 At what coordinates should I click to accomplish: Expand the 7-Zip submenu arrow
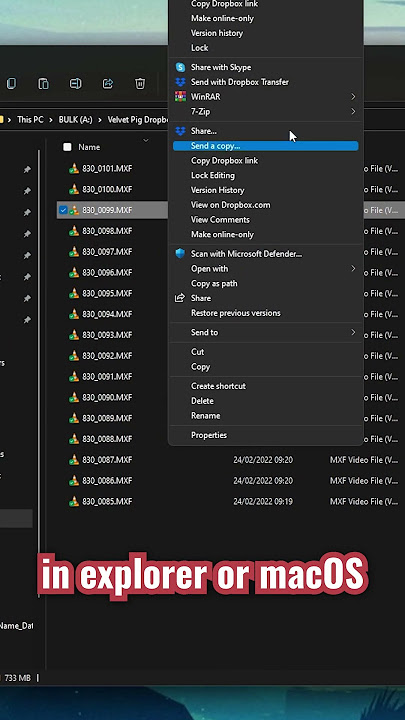(353, 112)
